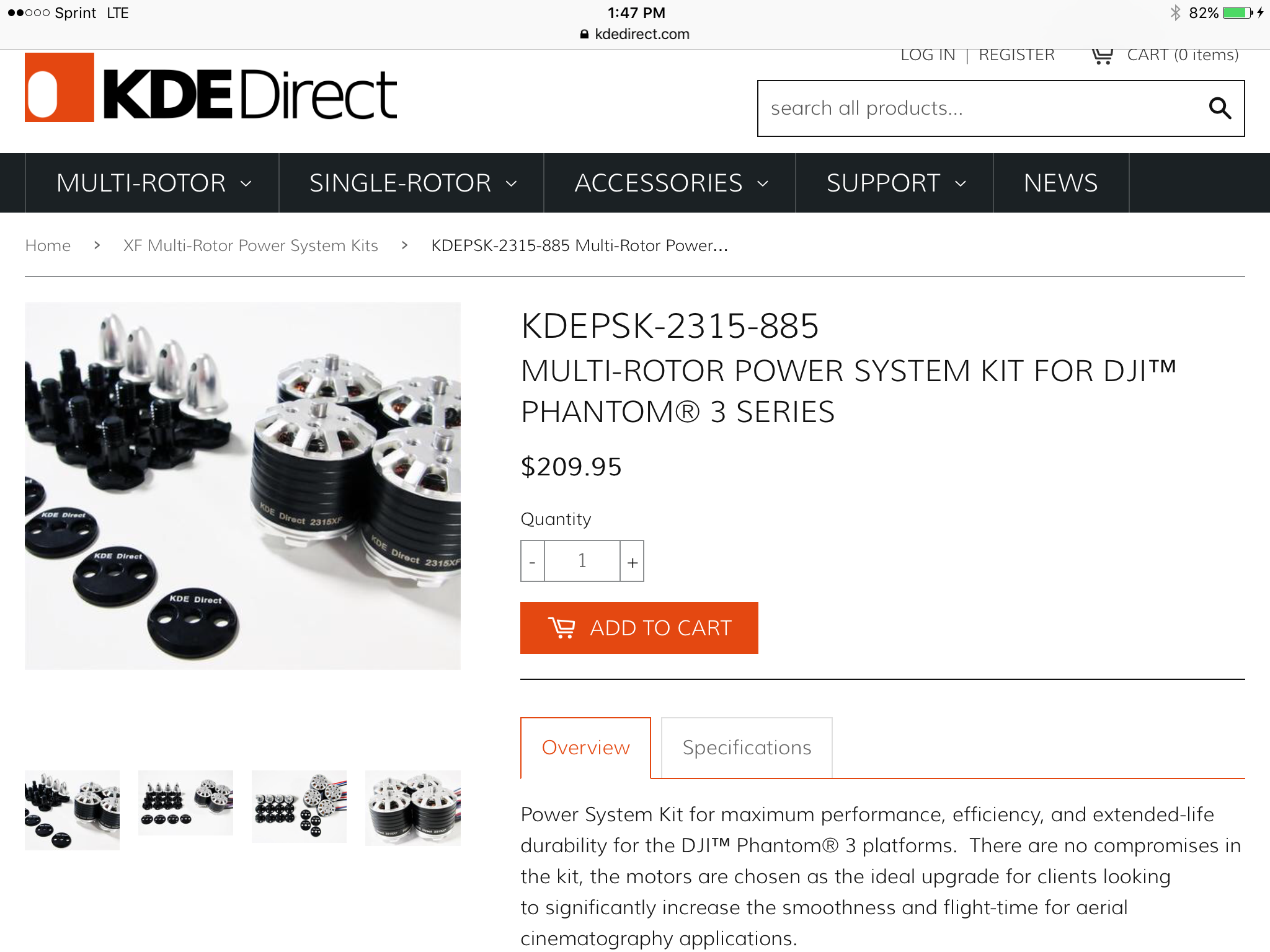The image size is (1270, 952).
Task: Go to the News menu item
Action: [x=1061, y=183]
